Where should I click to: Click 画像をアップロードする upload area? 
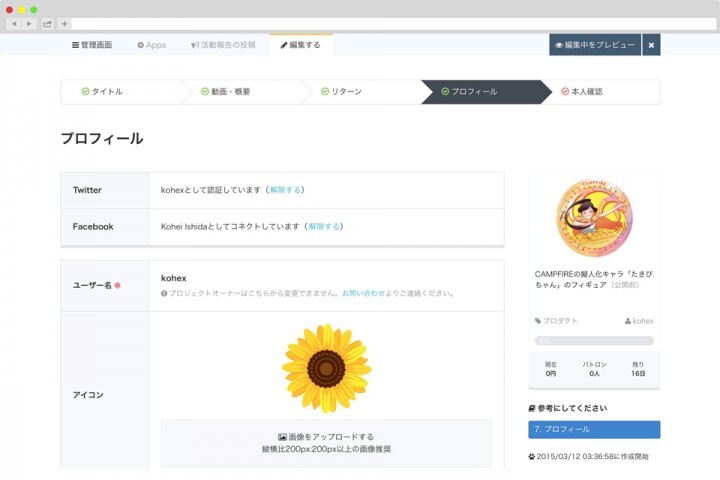[326, 443]
